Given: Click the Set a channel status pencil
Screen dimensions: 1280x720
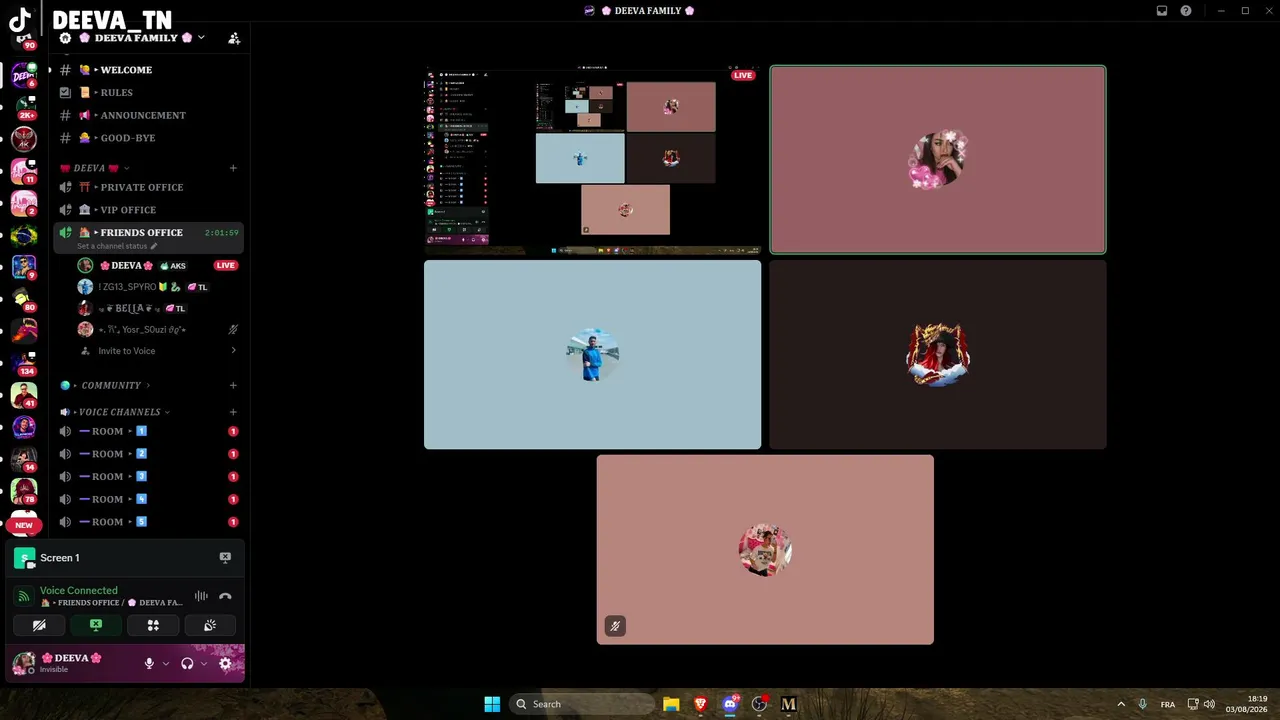Looking at the screenshot, I should (x=154, y=246).
